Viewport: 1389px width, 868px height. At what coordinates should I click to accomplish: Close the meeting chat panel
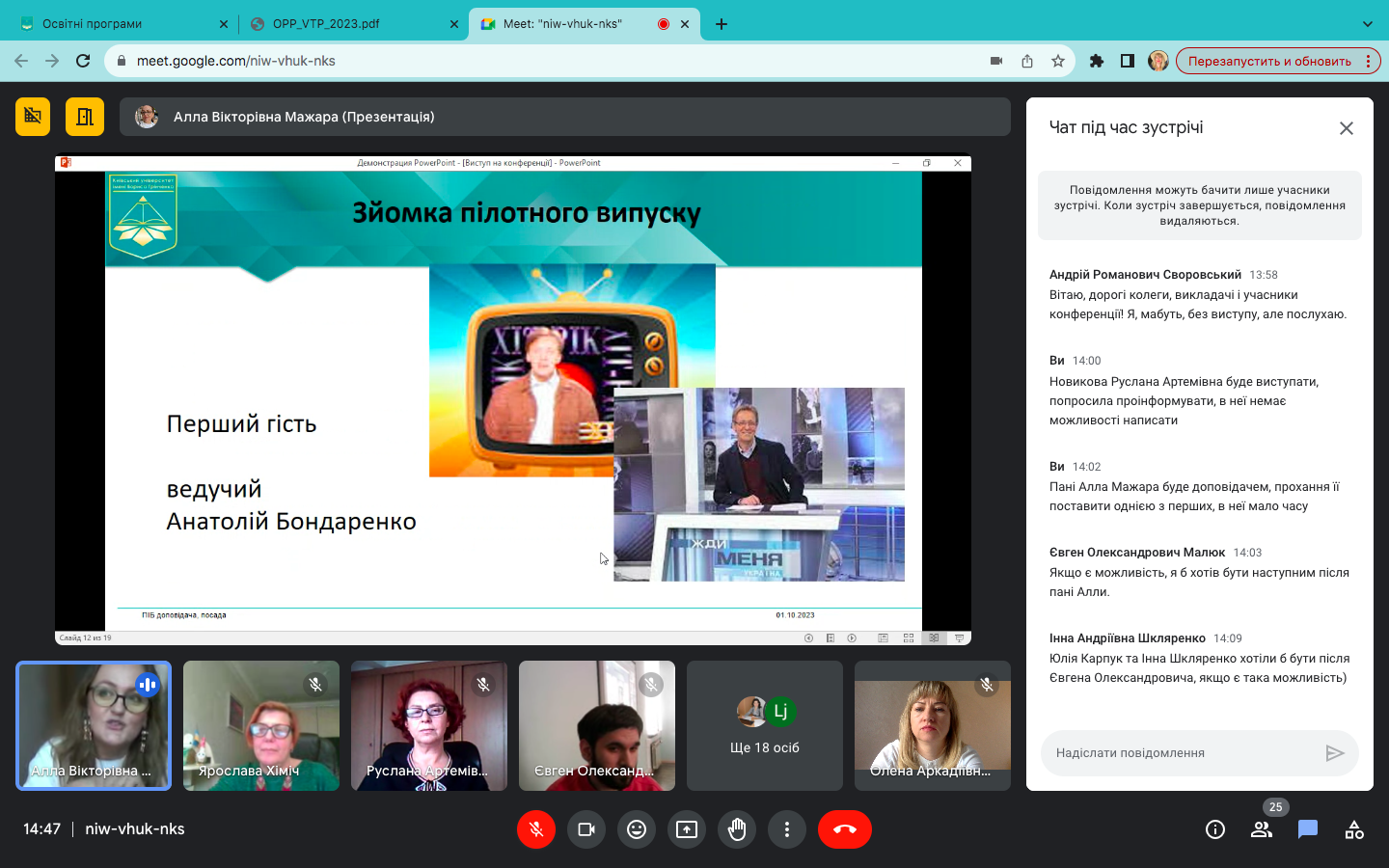coord(1347,128)
